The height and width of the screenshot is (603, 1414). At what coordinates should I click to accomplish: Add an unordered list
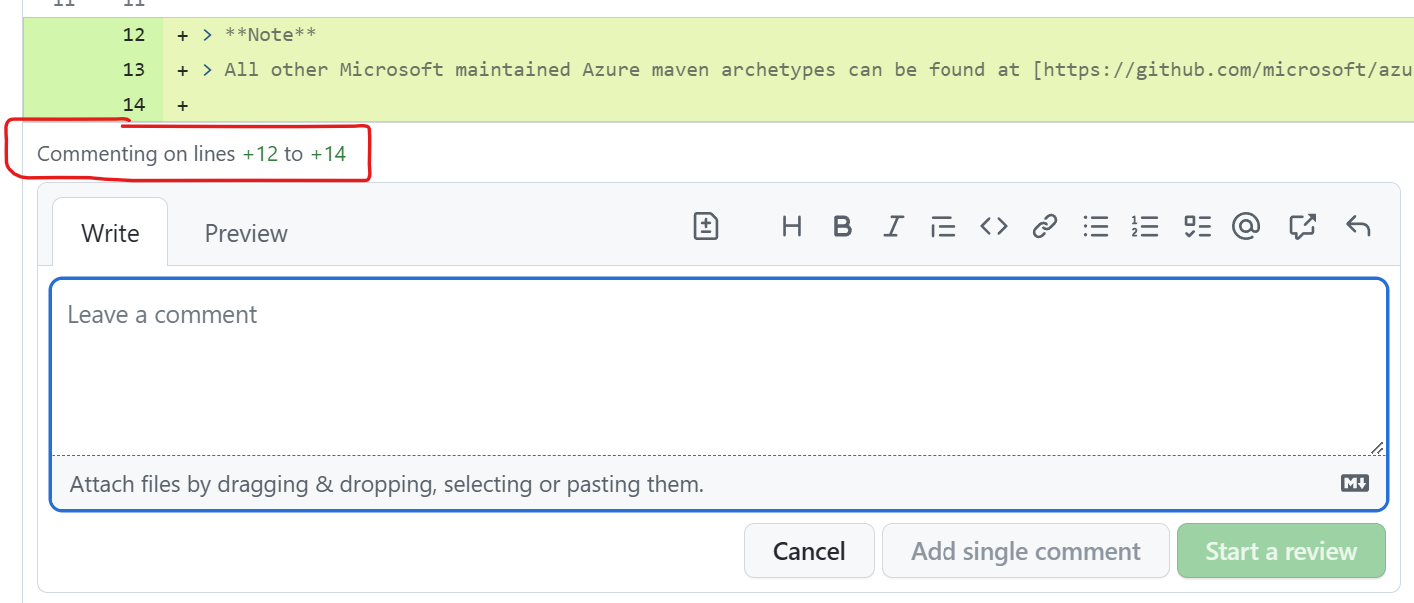point(1095,227)
